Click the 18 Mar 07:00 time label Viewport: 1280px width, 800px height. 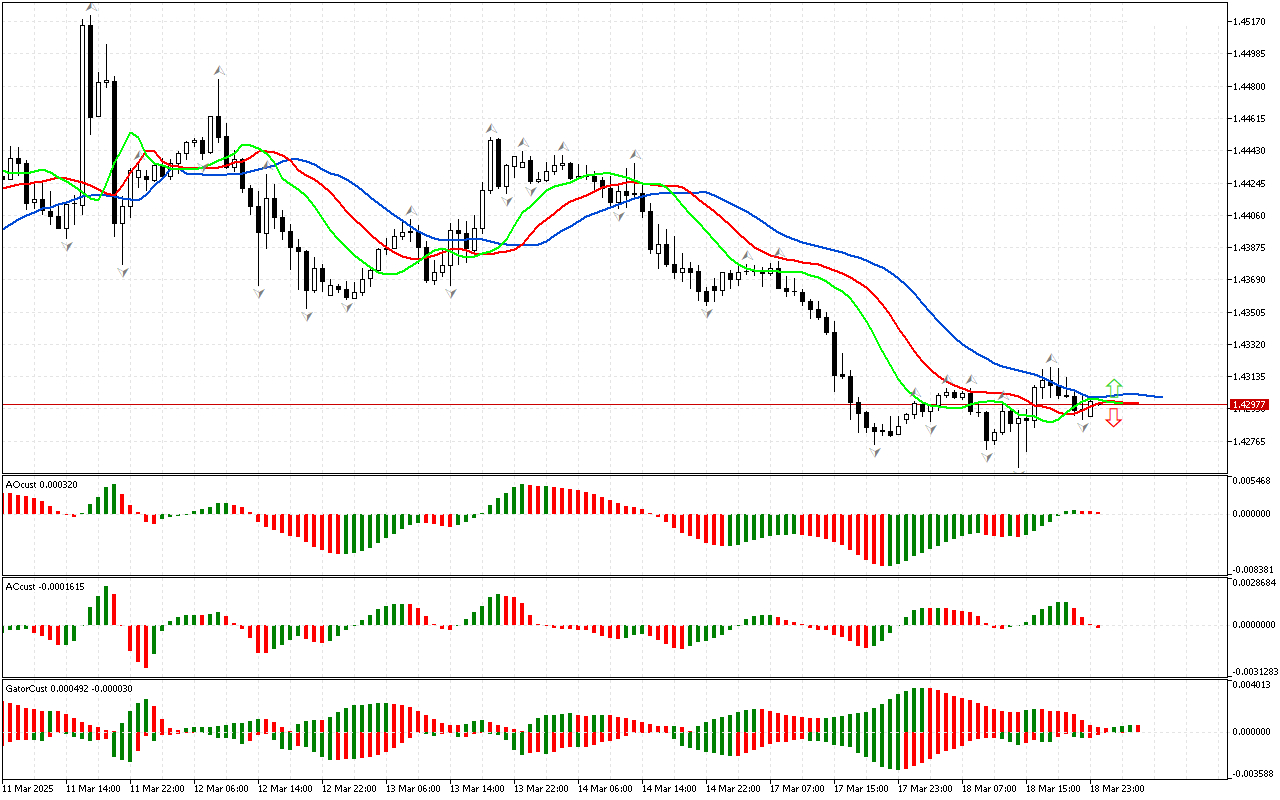990,789
